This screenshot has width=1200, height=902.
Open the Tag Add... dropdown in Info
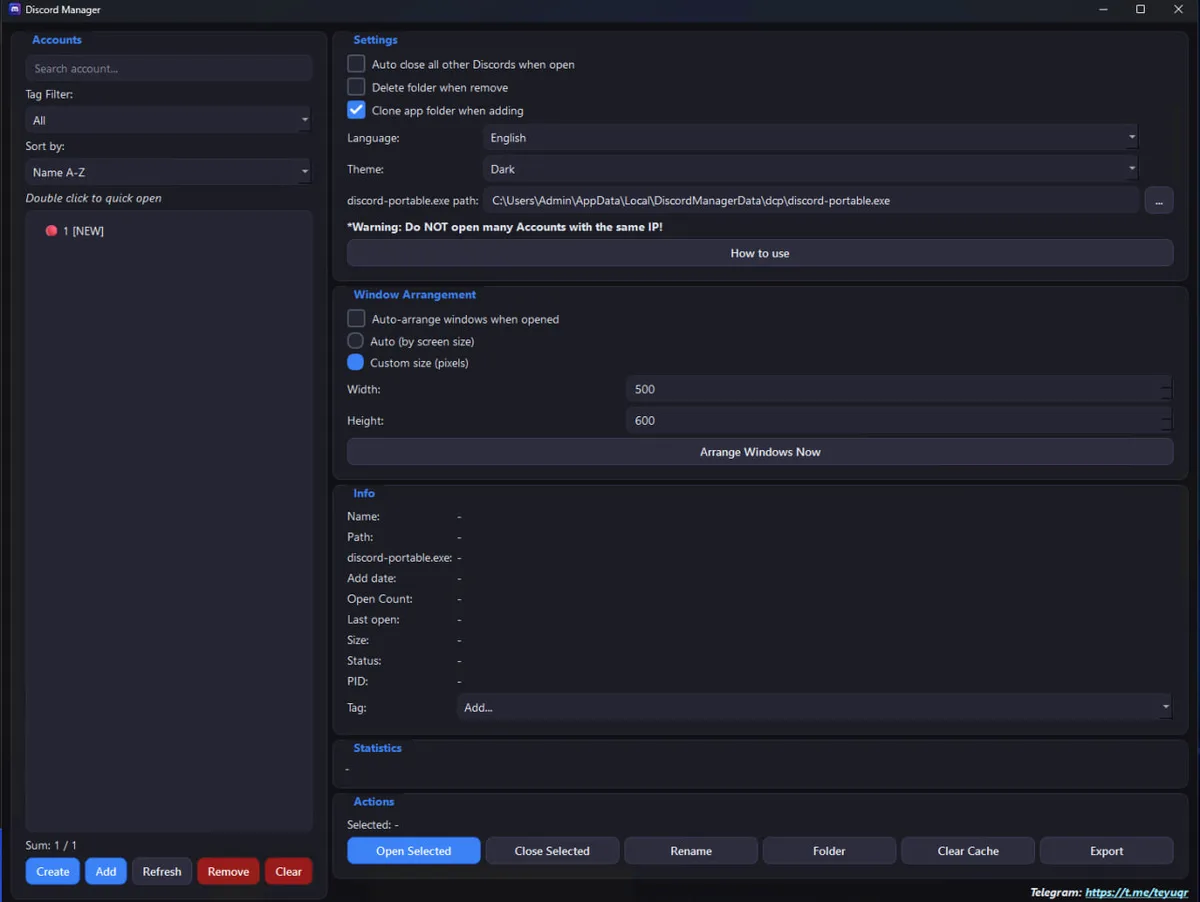[815, 707]
